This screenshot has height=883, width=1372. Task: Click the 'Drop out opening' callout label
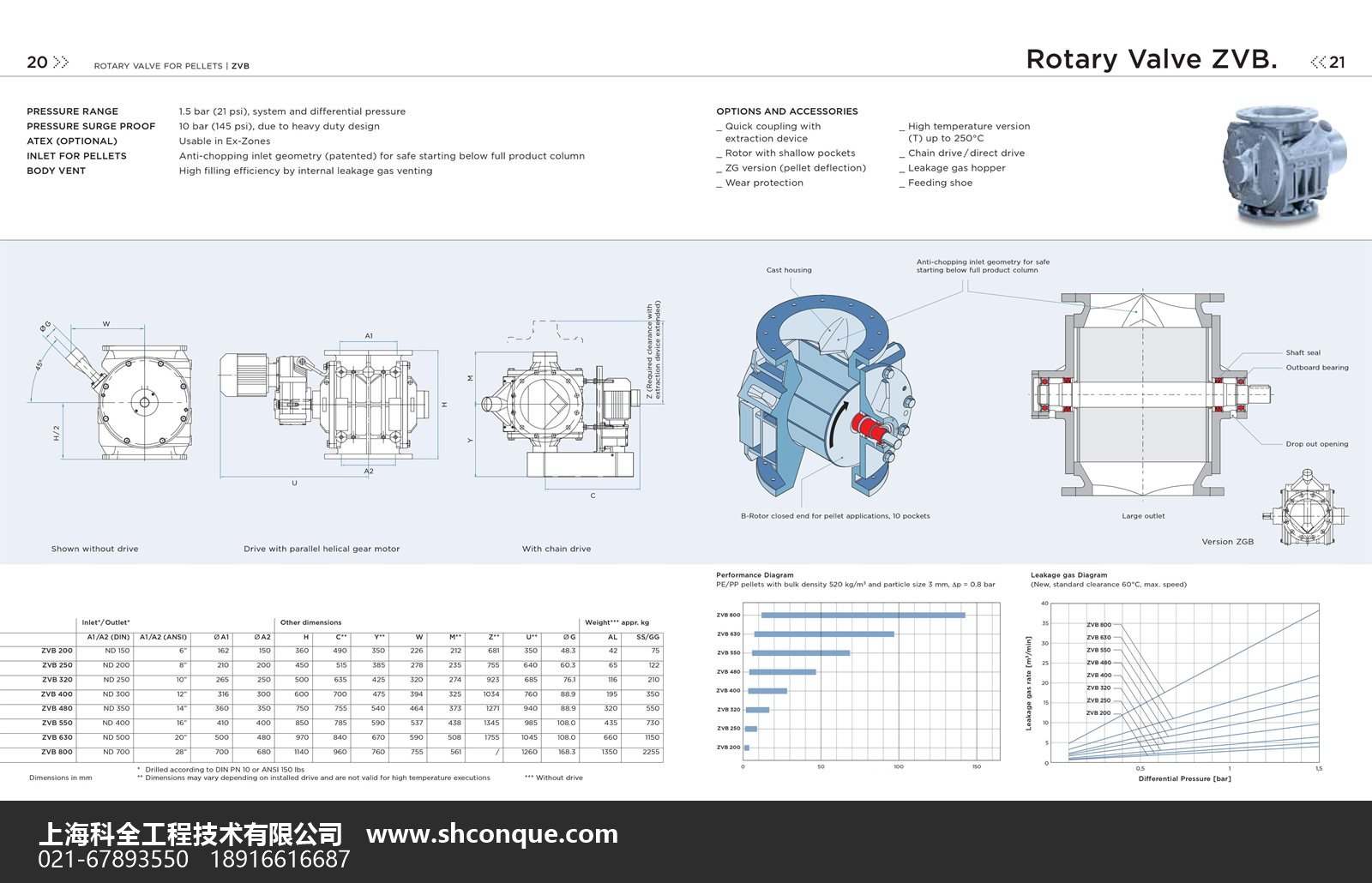(1317, 444)
